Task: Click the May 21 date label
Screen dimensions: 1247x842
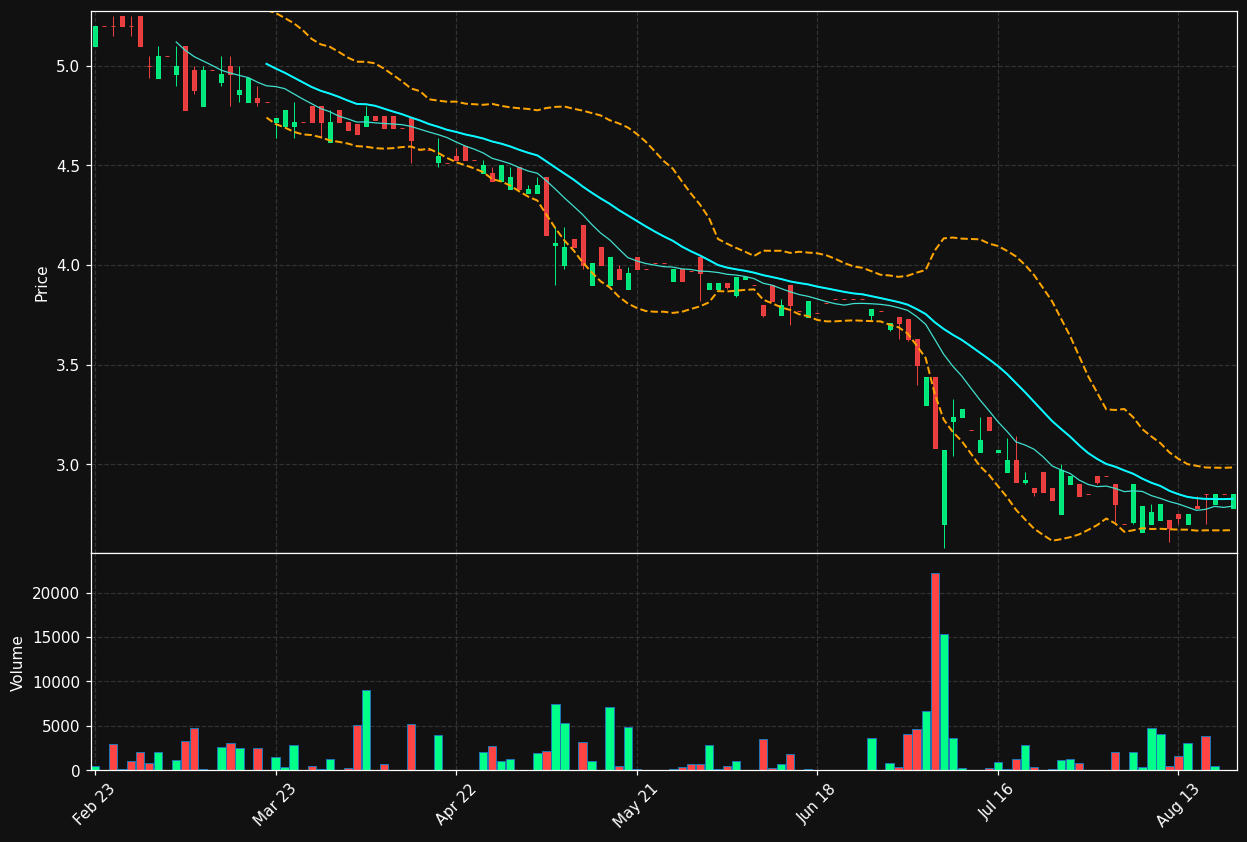Action: [635, 803]
